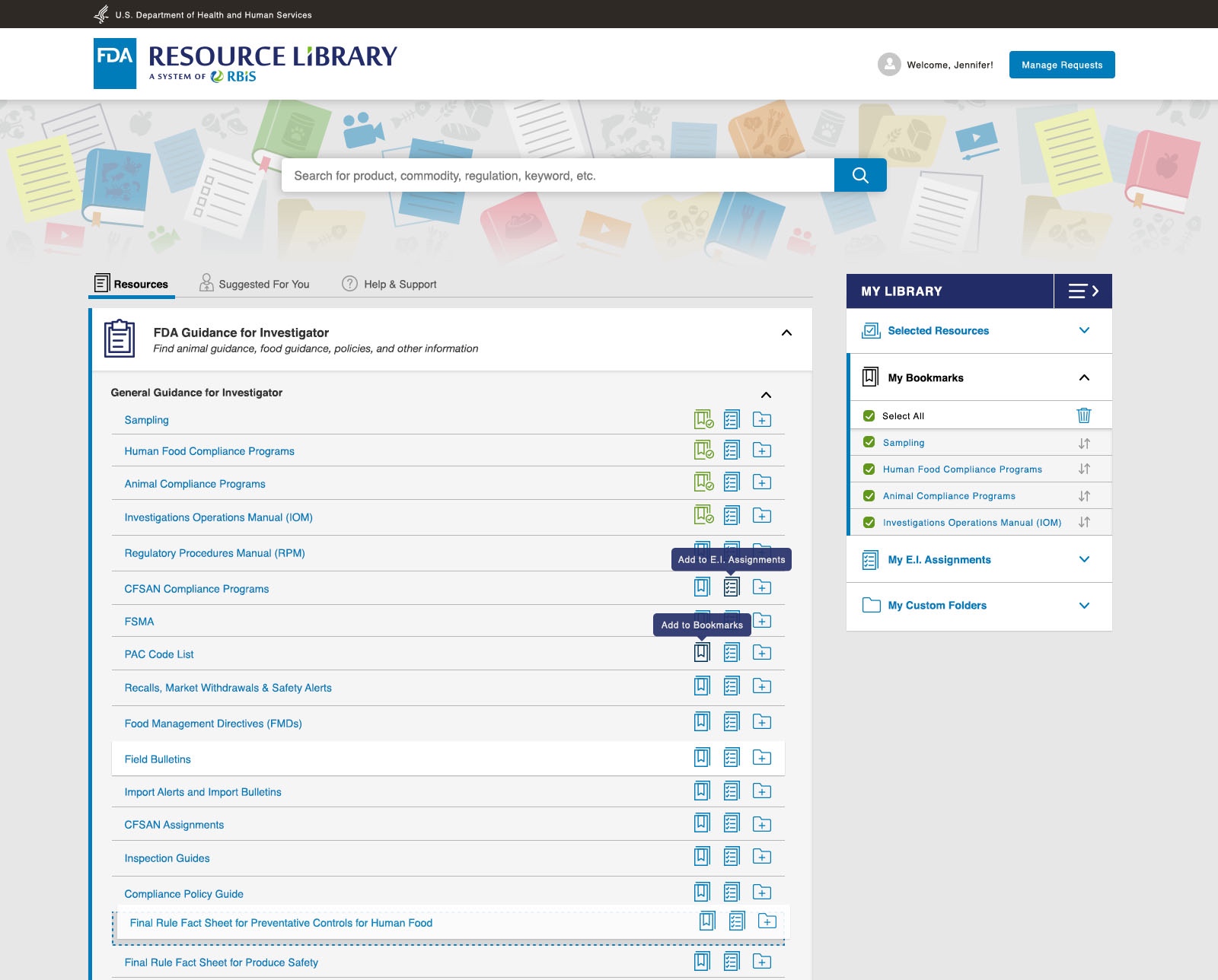Open Import Alerts and Import Bulletins link
The width and height of the screenshot is (1218, 980).
tap(203, 792)
